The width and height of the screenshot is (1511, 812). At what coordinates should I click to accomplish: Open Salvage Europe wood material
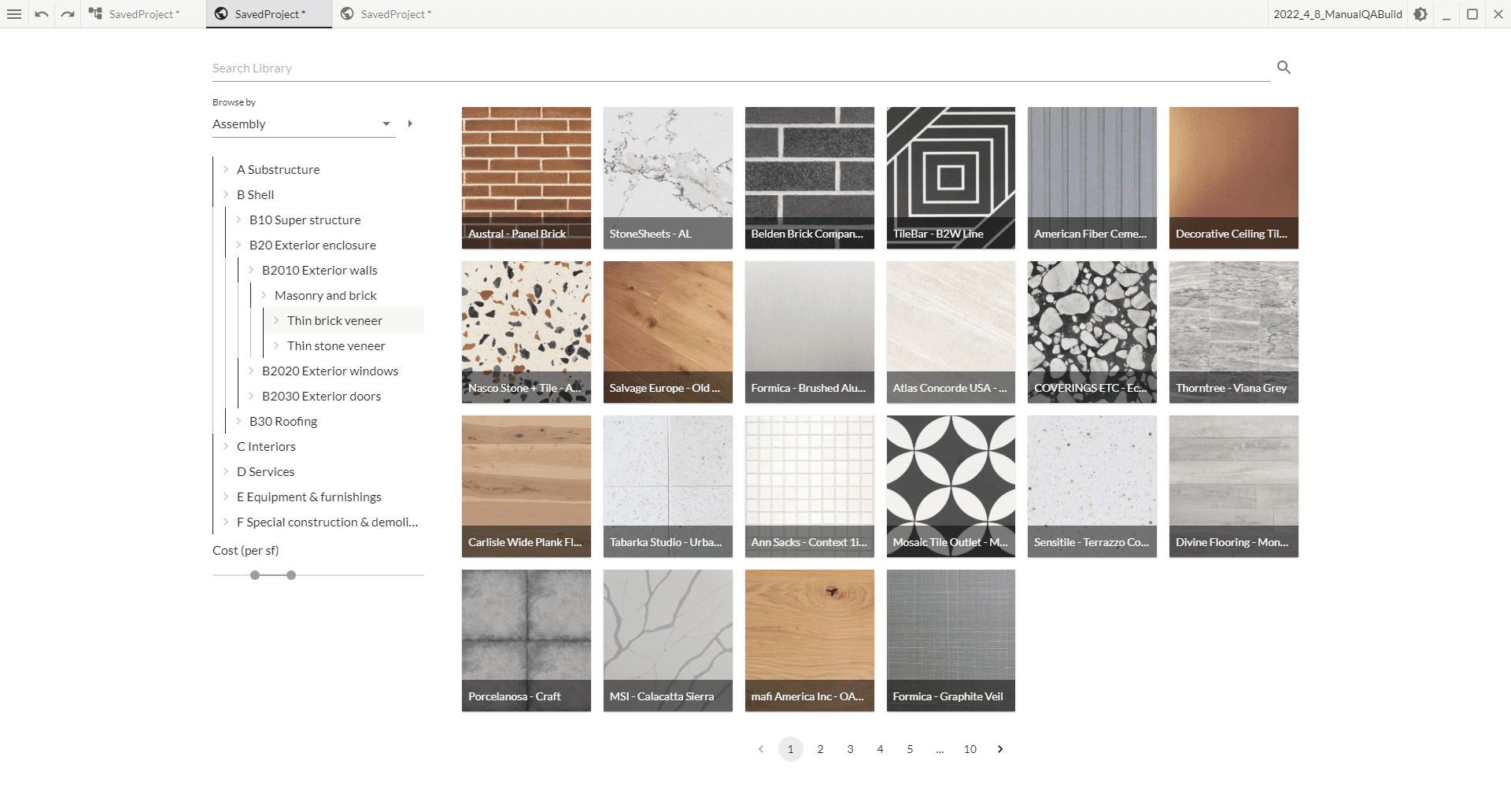tap(667, 332)
